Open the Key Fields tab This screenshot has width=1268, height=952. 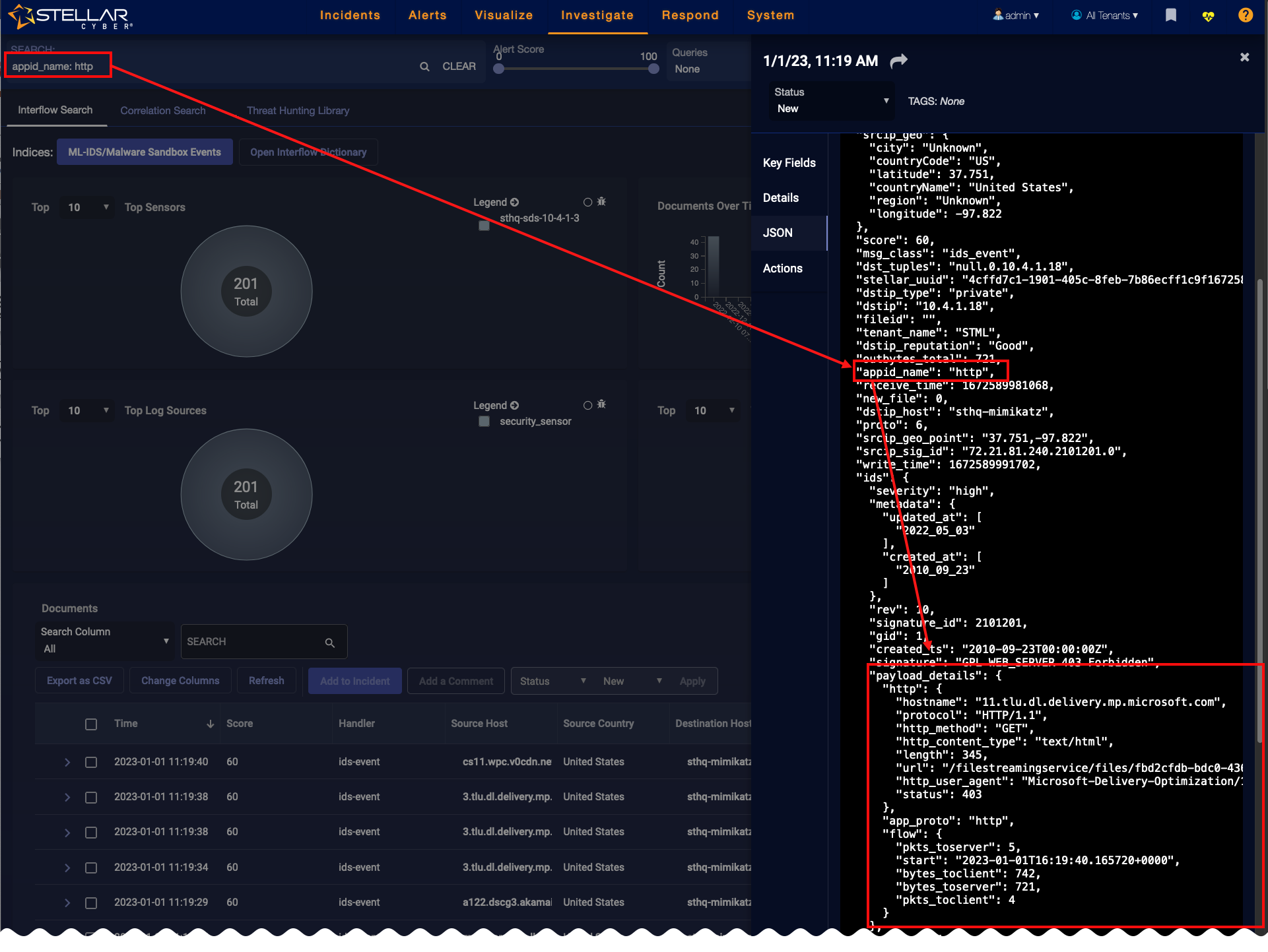pos(789,163)
